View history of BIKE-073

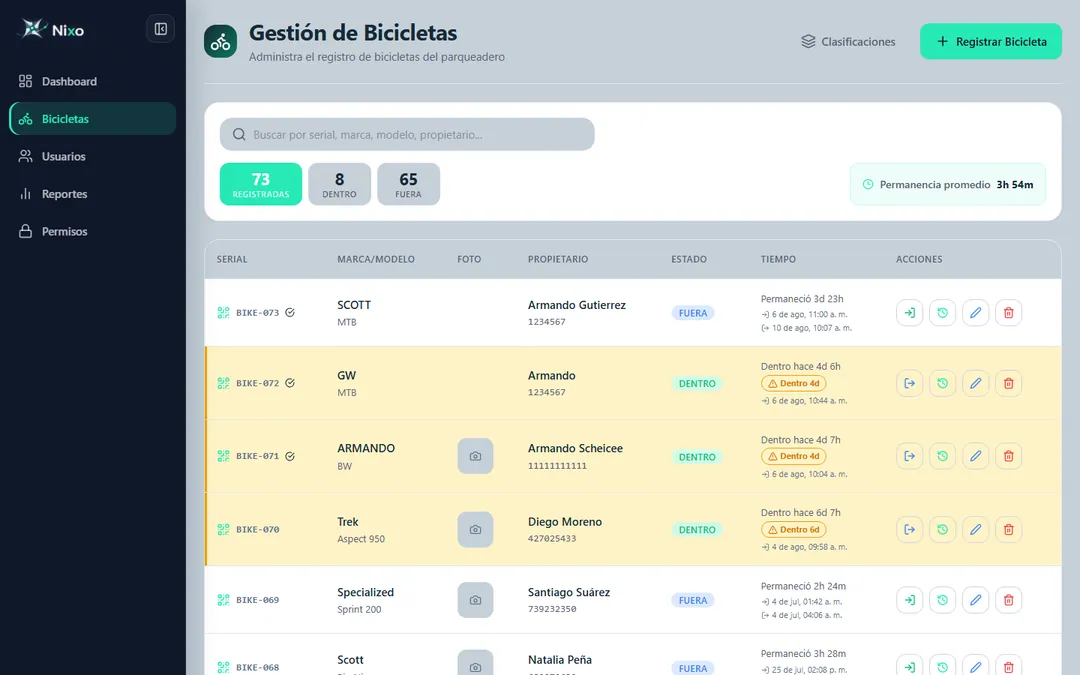point(942,313)
